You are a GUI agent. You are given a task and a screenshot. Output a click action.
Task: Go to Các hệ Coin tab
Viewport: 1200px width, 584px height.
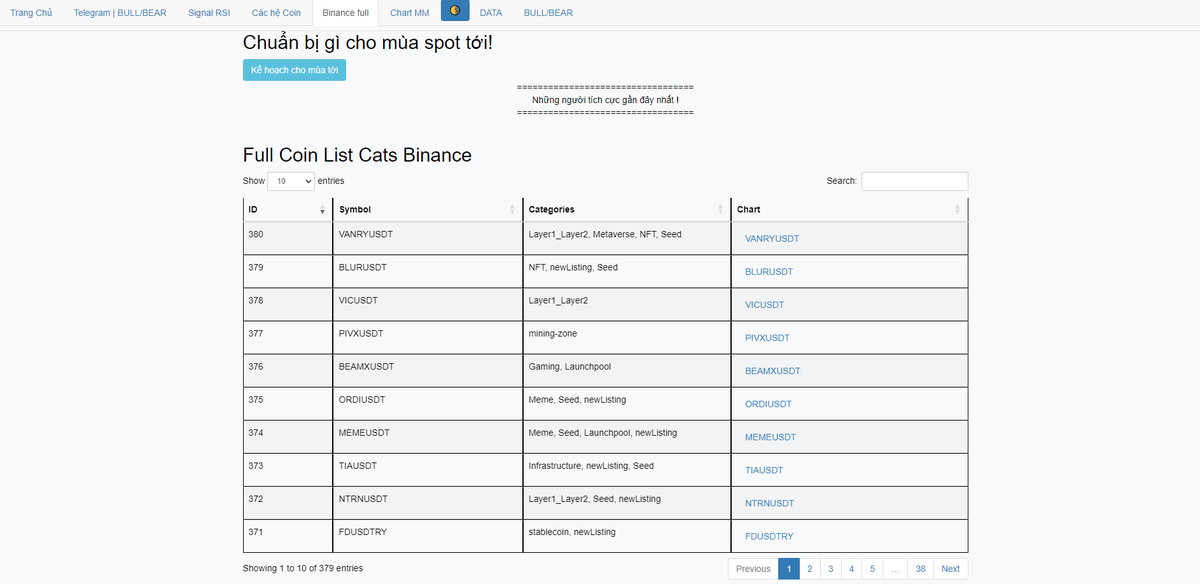pos(276,13)
